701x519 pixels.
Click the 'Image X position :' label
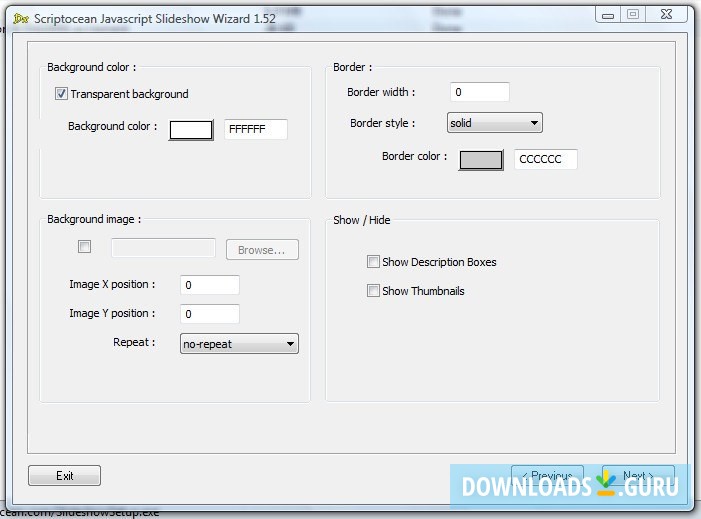[x=112, y=284]
